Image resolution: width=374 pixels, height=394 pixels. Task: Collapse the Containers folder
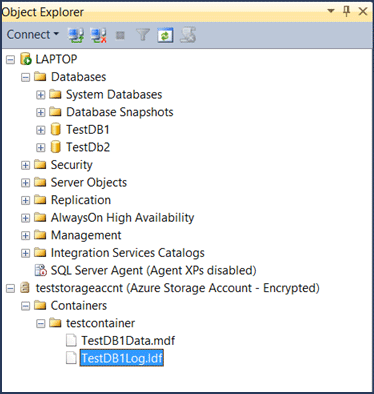pyautogui.click(x=25, y=306)
